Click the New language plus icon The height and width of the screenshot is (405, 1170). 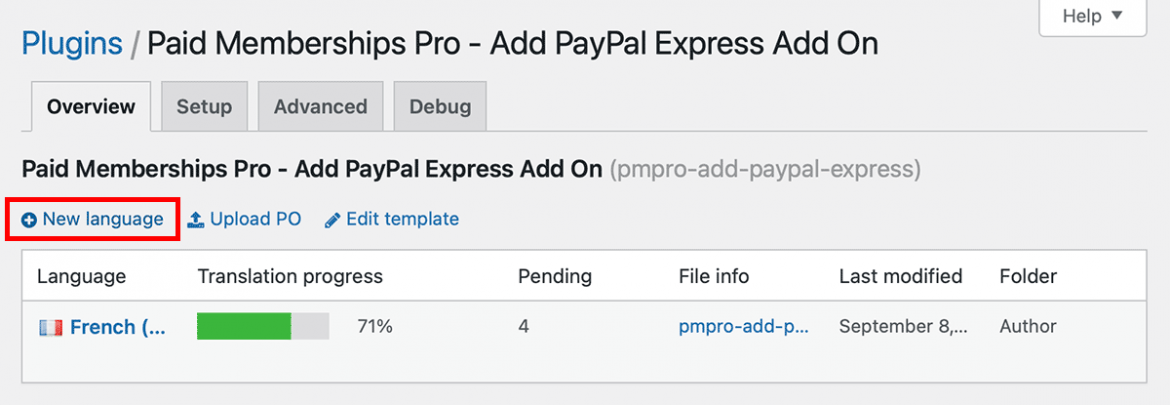(x=29, y=220)
